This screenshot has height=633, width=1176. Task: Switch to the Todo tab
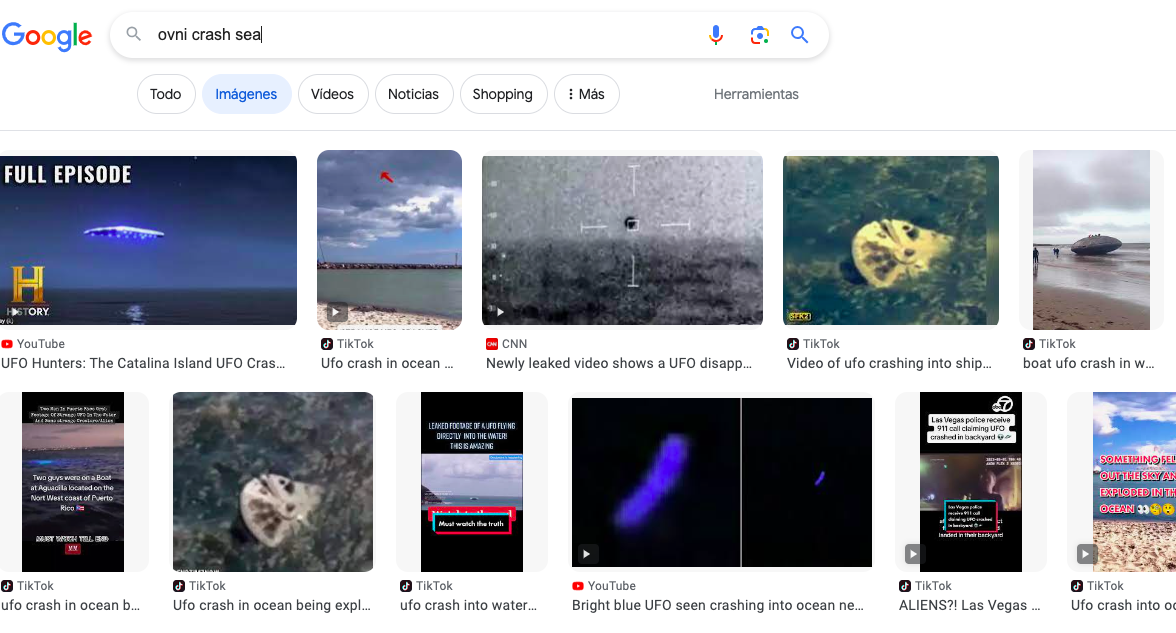tap(166, 94)
